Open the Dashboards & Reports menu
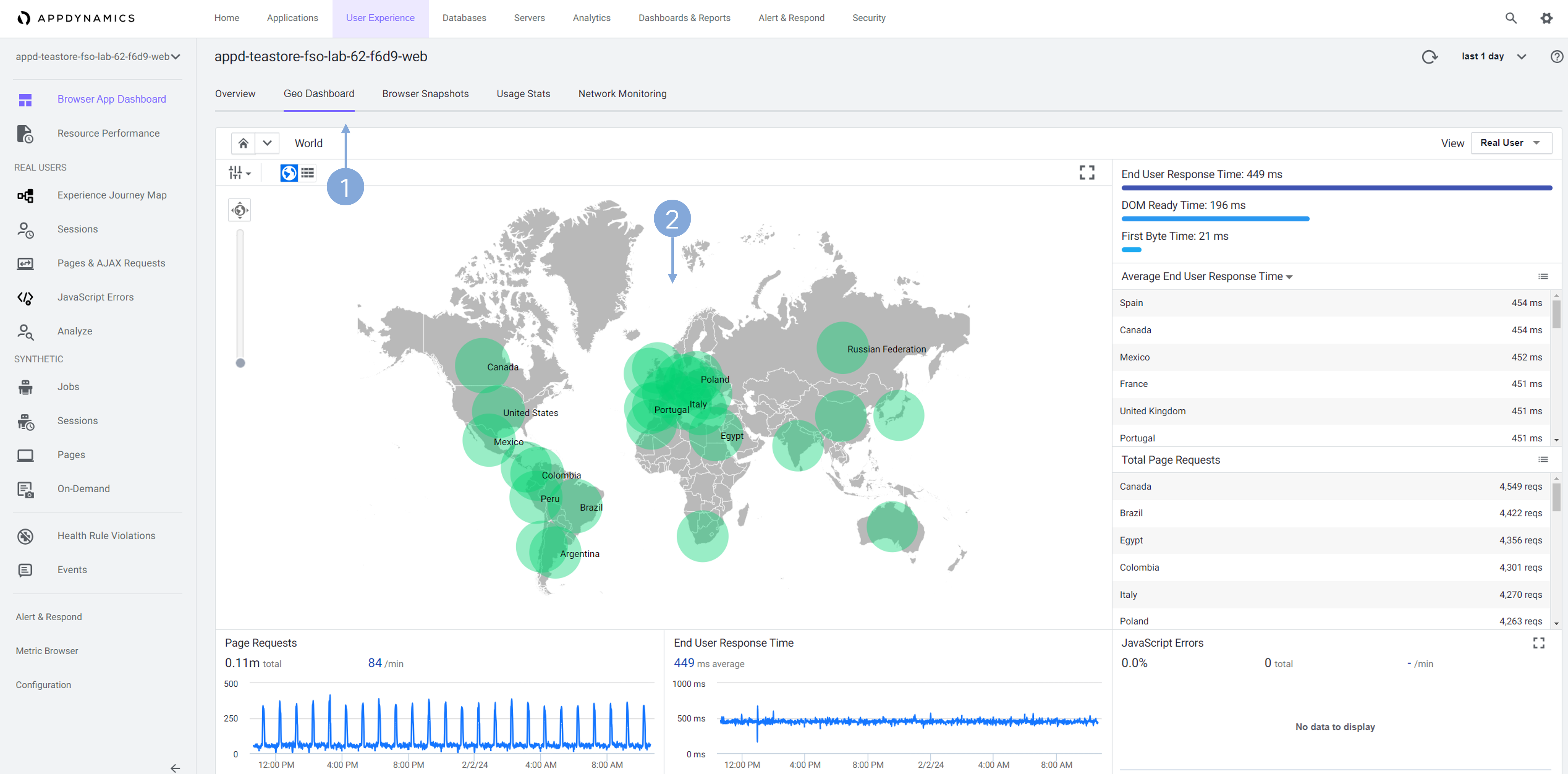1568x774 pixels. pyautogui.click(x=684, y=18)
